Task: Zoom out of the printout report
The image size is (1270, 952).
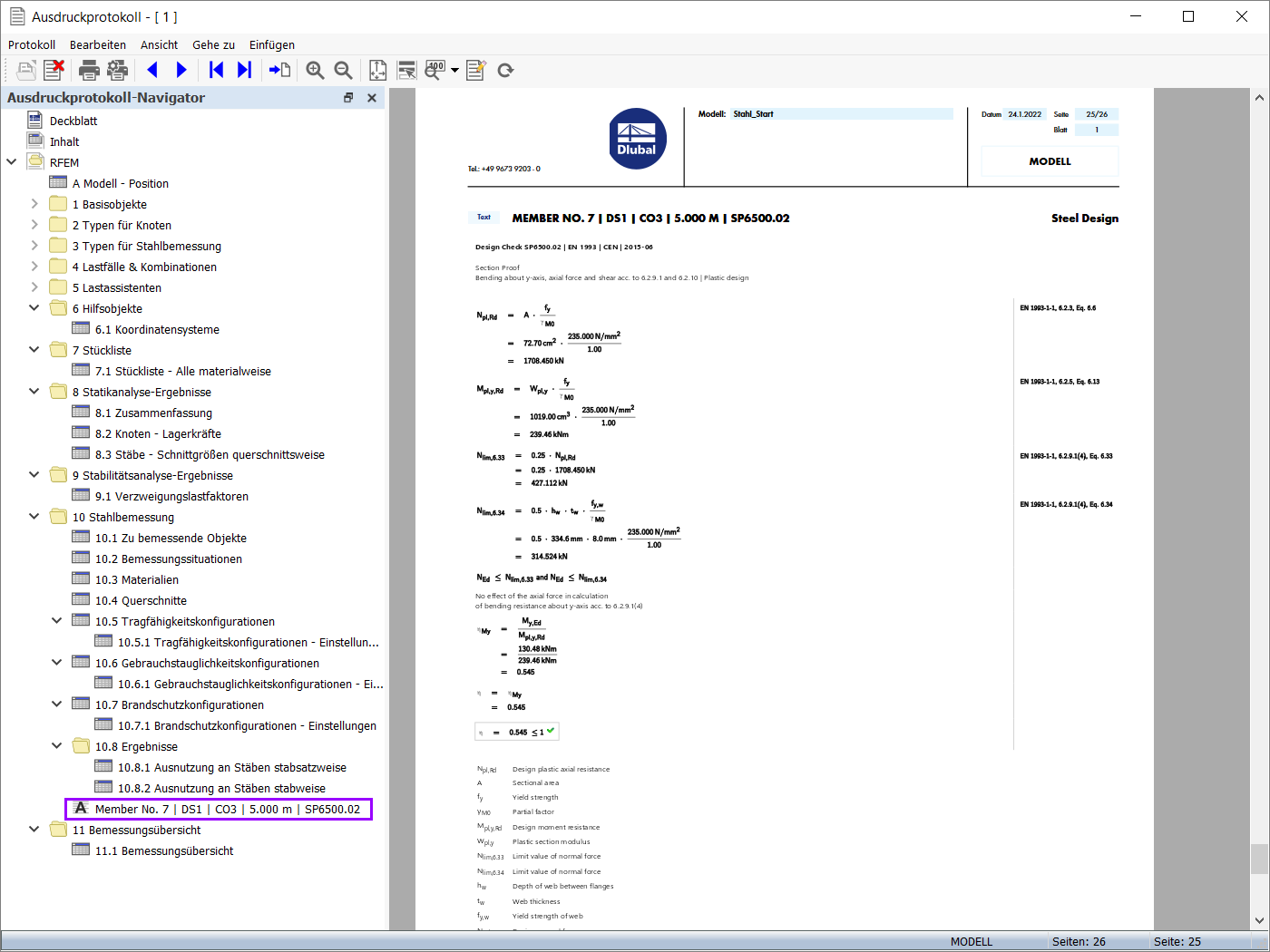Action: pyautogui.click(x=343, y=70)
